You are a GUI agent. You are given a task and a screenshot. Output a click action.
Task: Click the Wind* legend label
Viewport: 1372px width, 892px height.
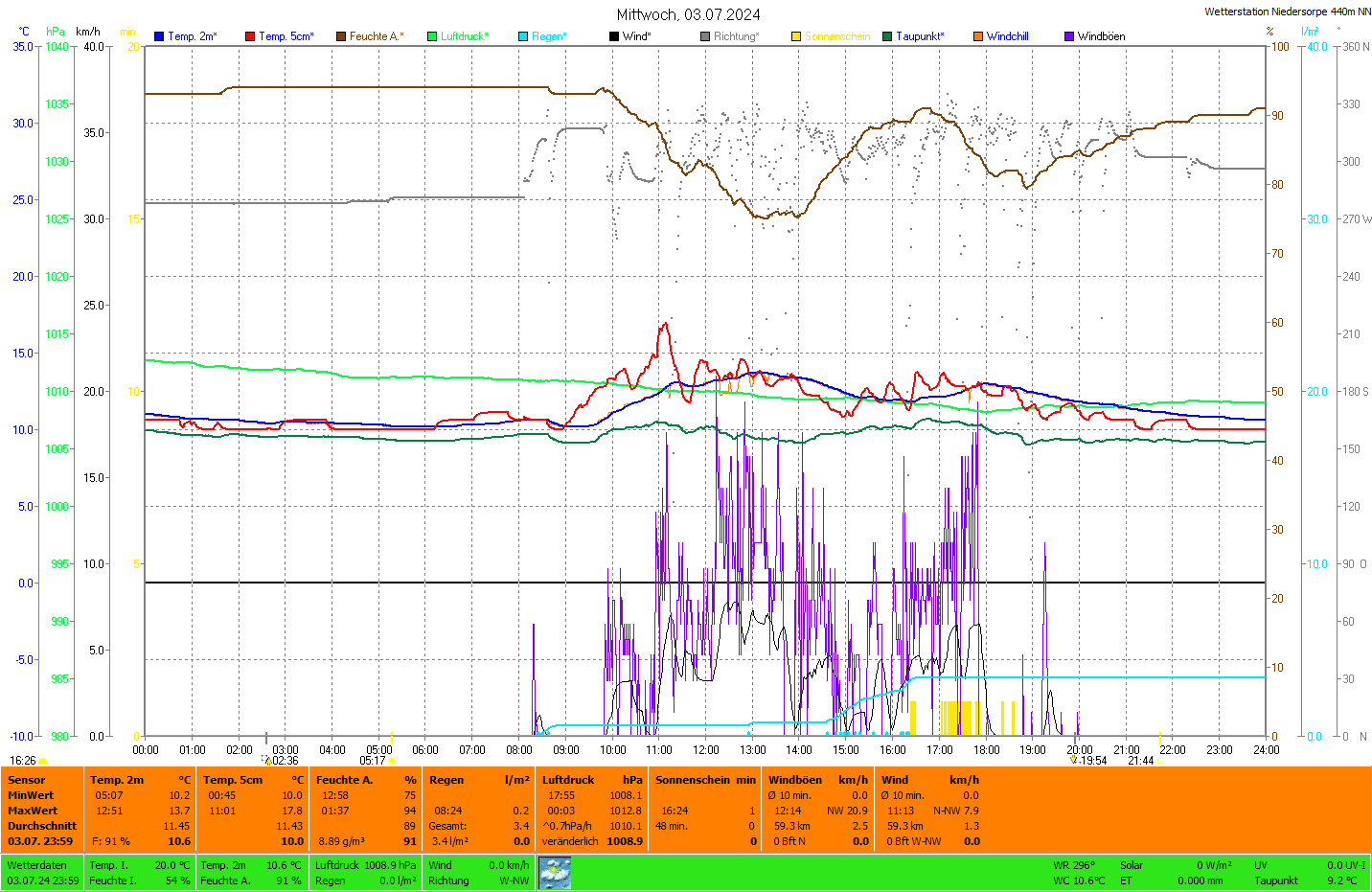tap(636, 36)
